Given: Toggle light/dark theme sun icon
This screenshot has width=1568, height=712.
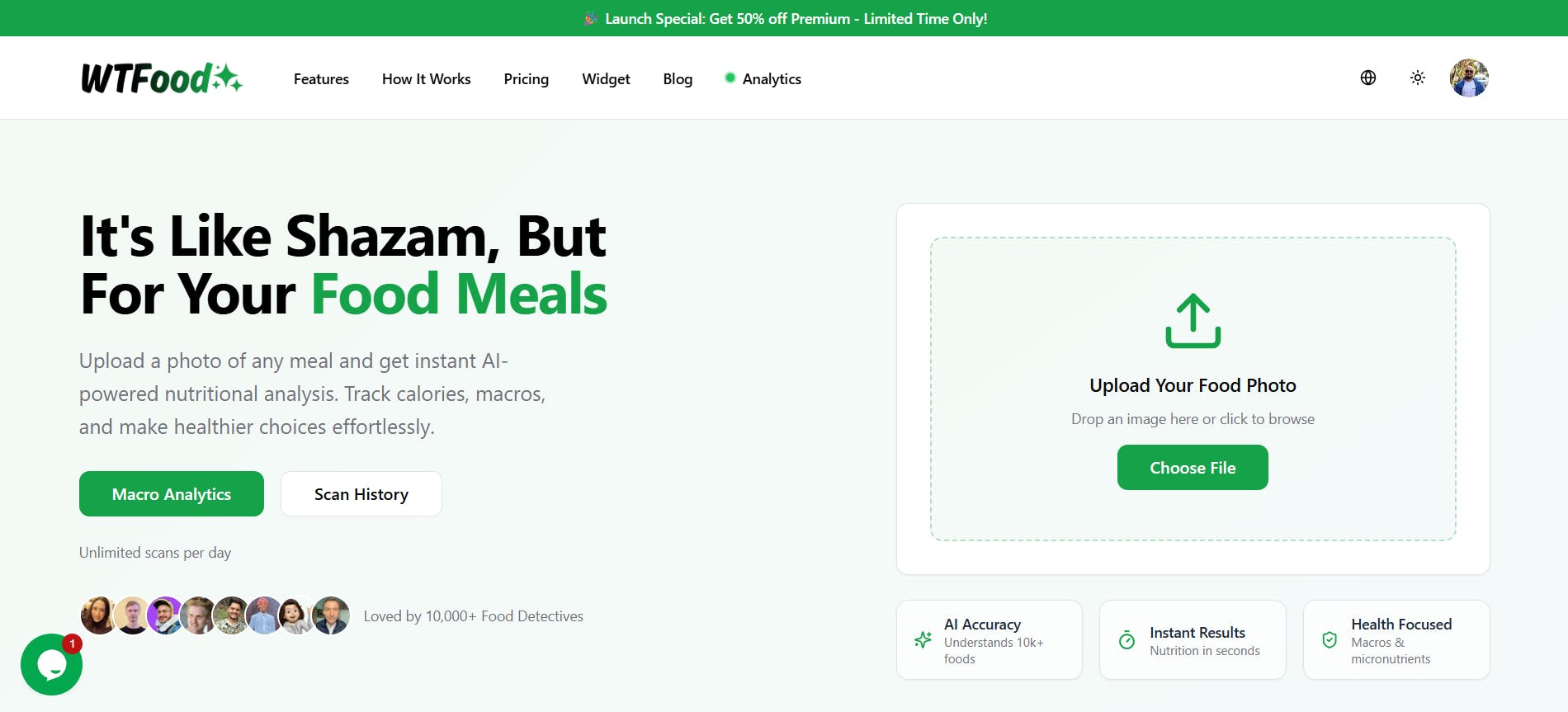Looking at the screenshot, I should pyautogui.click(x=1418, y=78).
